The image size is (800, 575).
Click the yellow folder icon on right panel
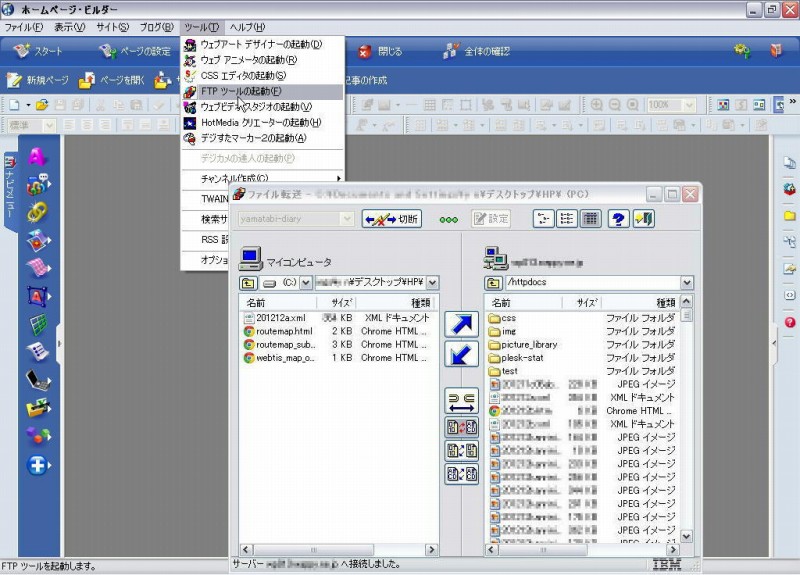tap(789, 215)
